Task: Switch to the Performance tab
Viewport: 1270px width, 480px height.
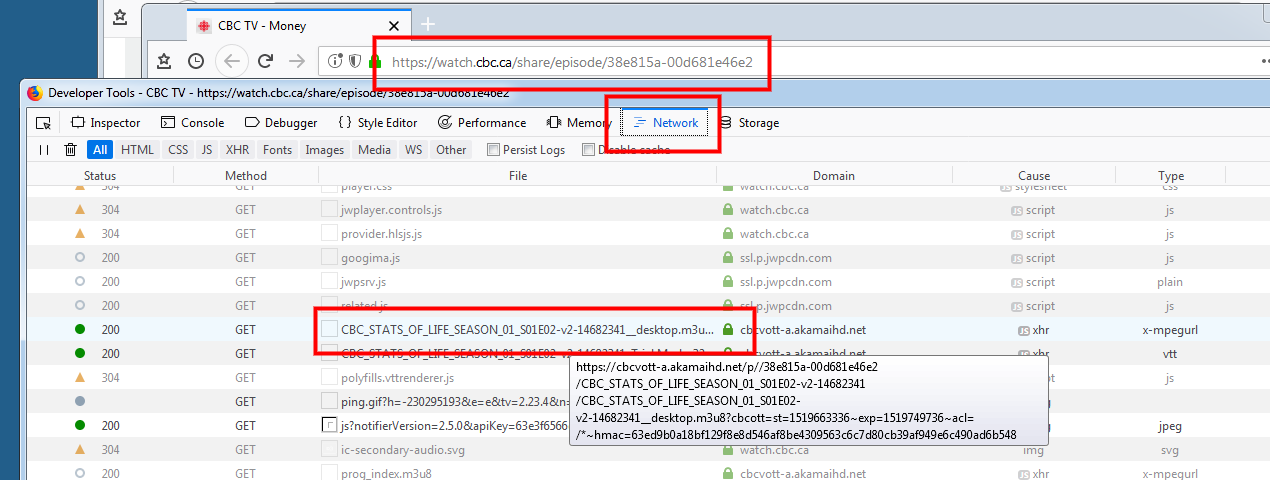Action: click(x=482, y=123)
